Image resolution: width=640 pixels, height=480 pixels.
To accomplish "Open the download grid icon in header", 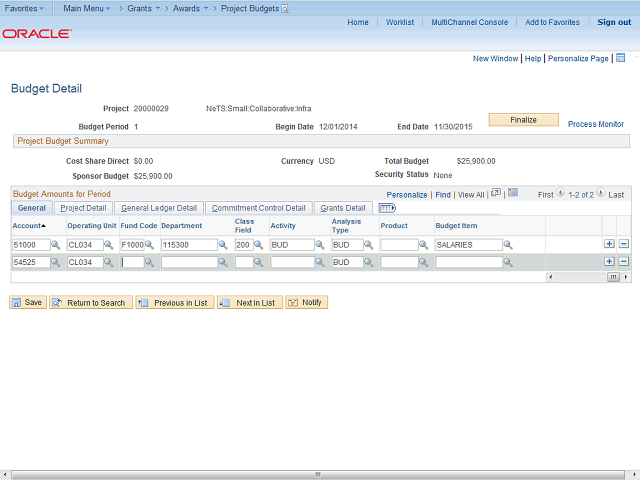I will (513, 193).
